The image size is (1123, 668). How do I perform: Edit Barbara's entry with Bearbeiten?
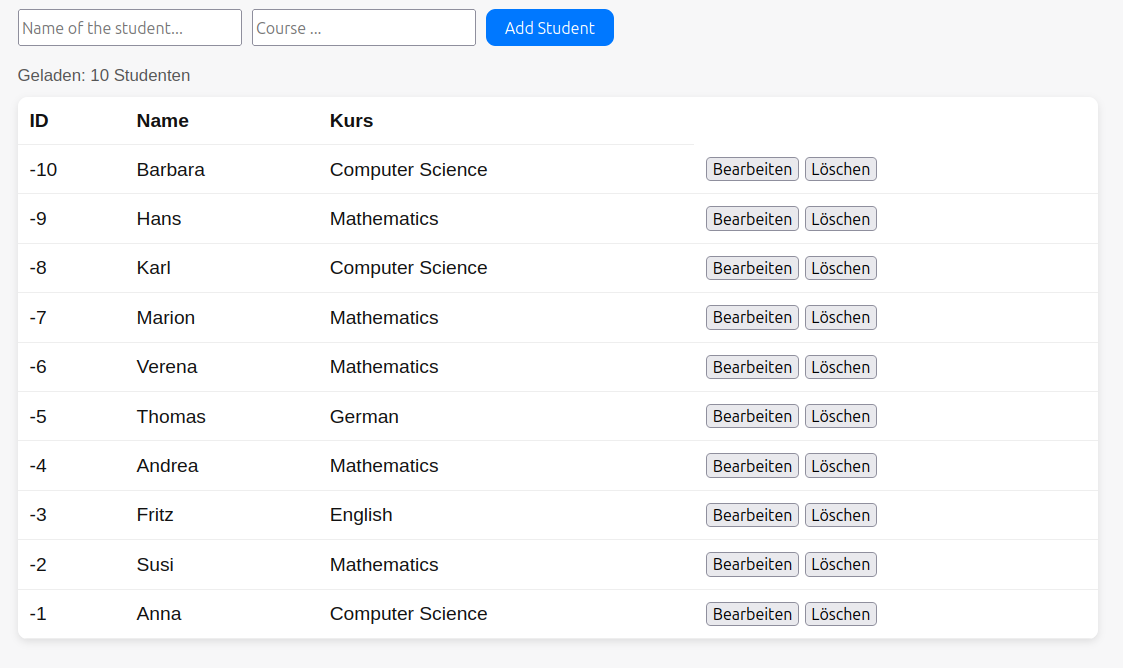click(752, 169)
